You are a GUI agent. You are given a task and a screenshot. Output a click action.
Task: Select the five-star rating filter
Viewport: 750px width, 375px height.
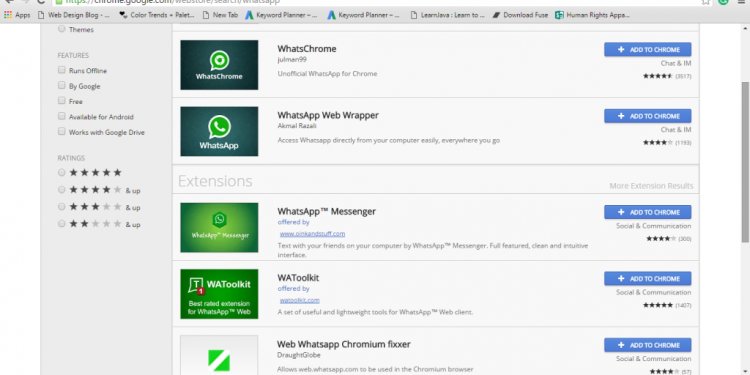pos(61,172)
